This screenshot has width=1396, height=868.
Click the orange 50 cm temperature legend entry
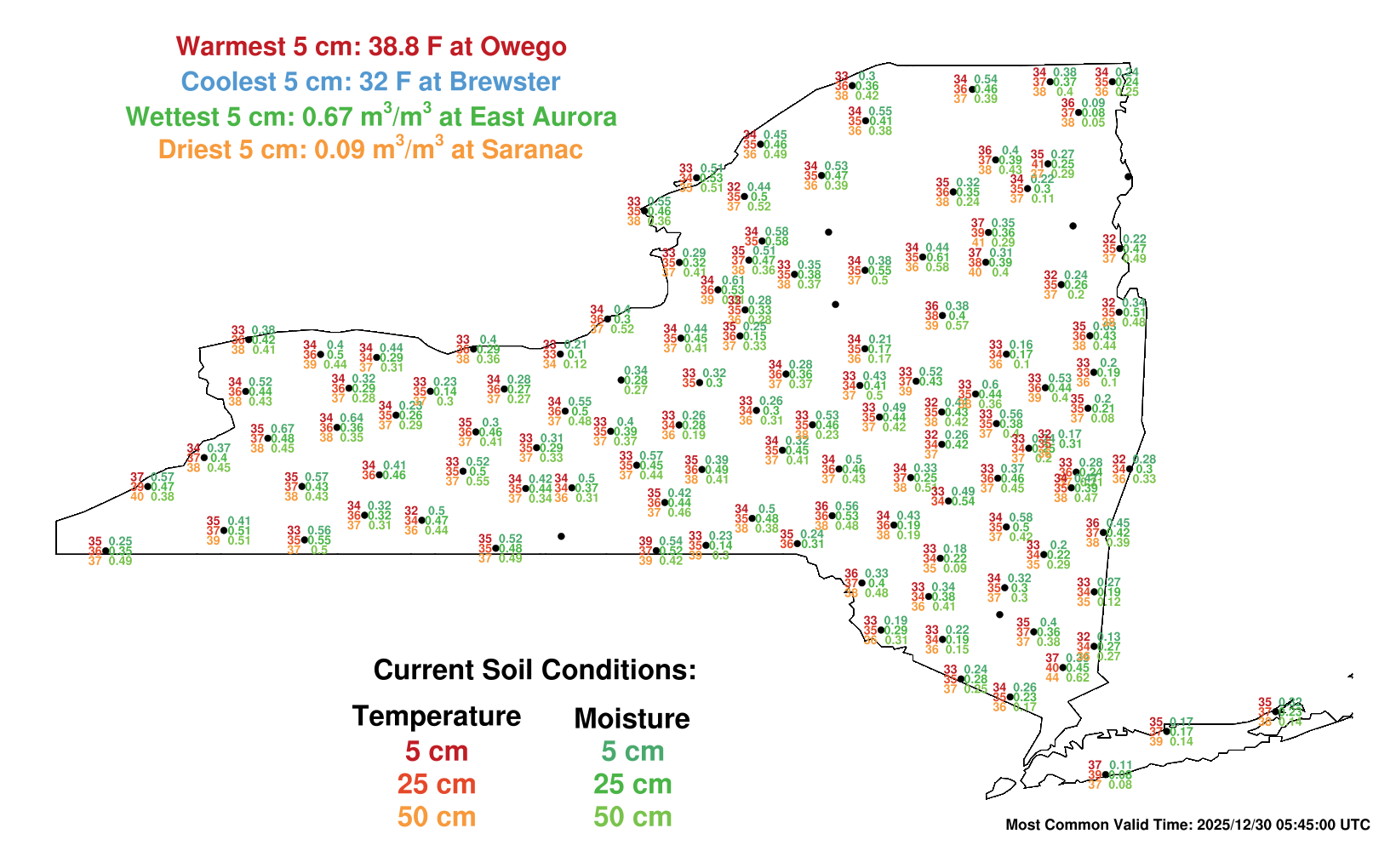[x=436, y=817]
